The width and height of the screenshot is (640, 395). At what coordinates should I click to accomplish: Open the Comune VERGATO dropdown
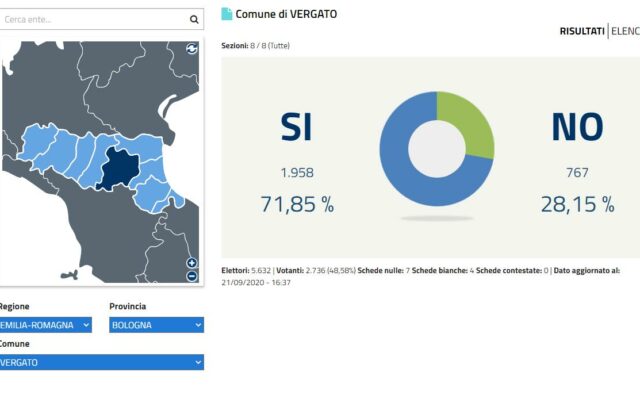click(102, 362)
